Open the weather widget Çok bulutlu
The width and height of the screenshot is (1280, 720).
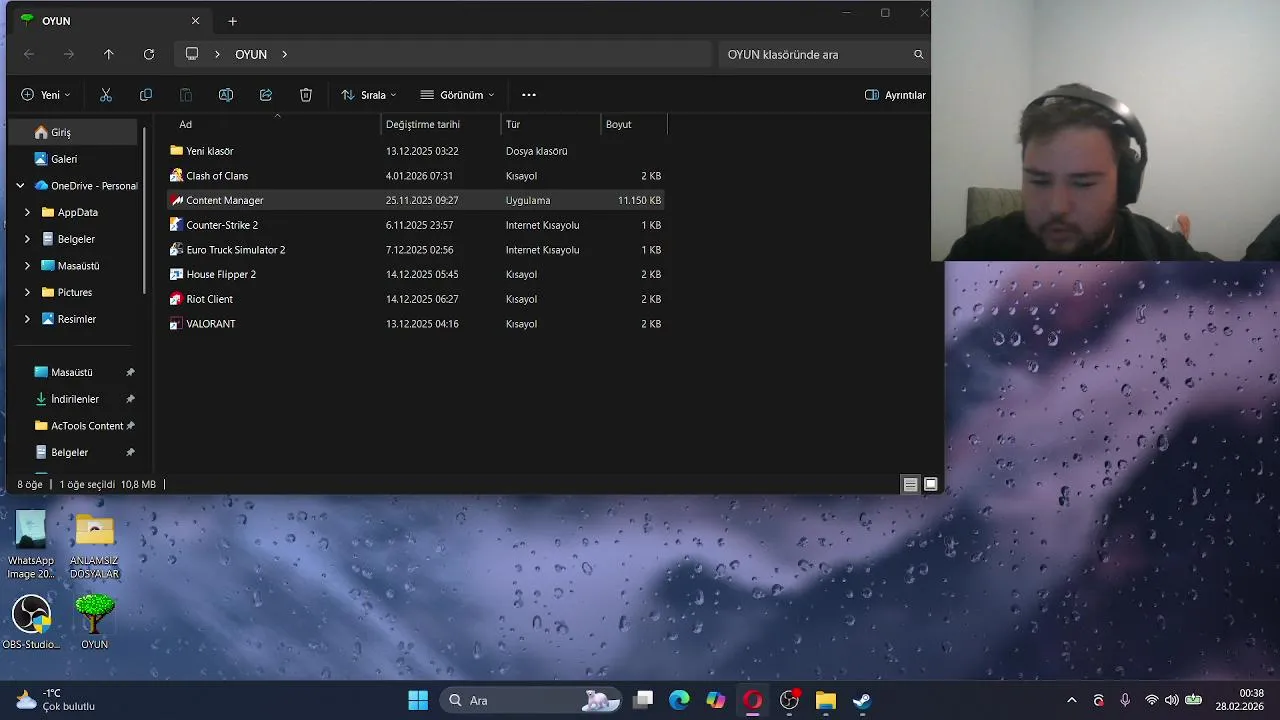point(55,700)
